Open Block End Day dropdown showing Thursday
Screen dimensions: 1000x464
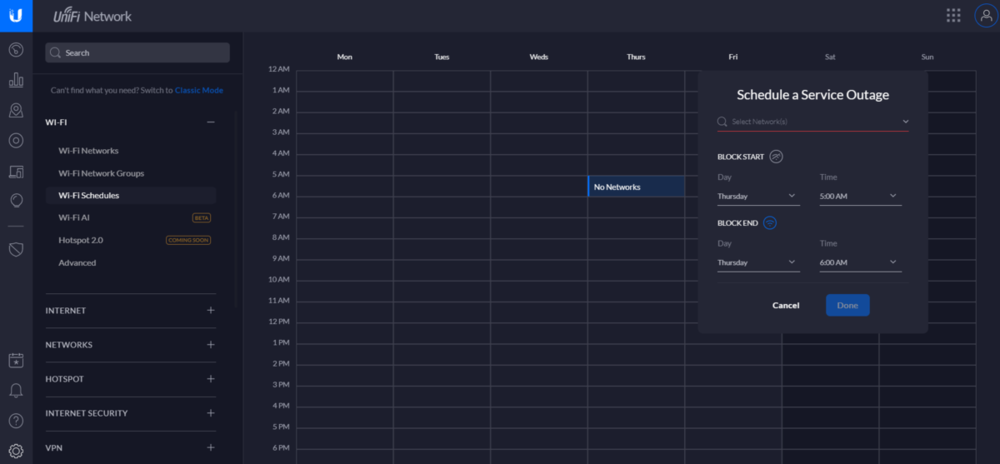[758, 263]
